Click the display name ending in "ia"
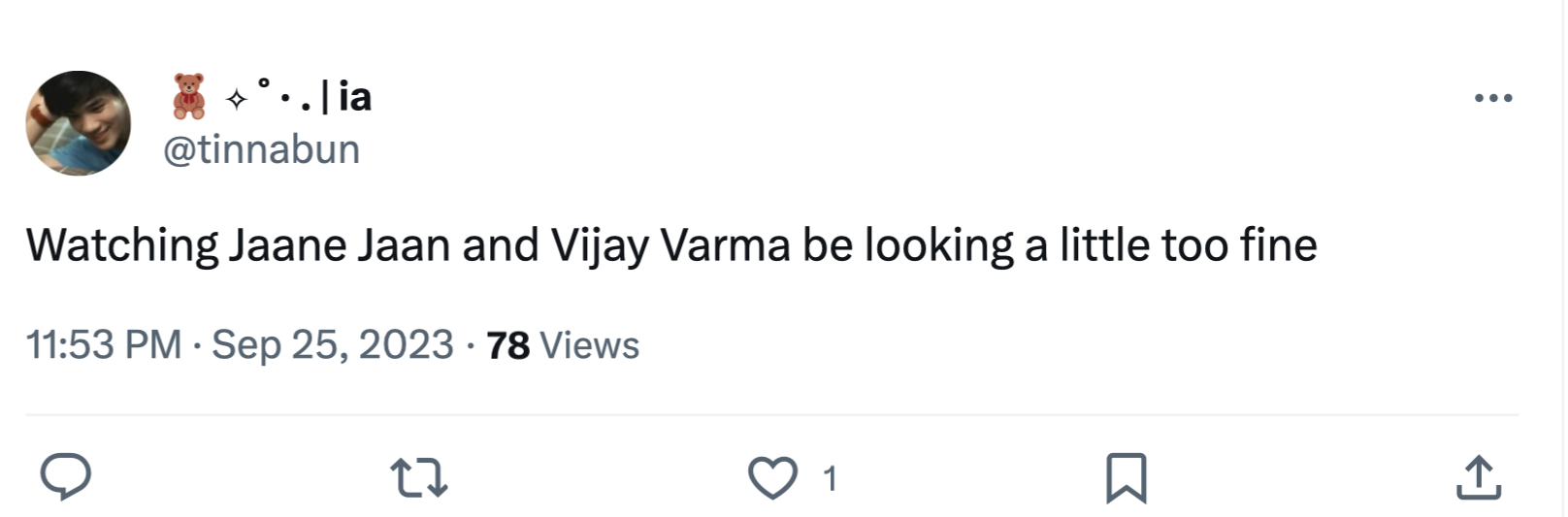The height and width of the screenshot is (517, 1568). coord(355,97)
